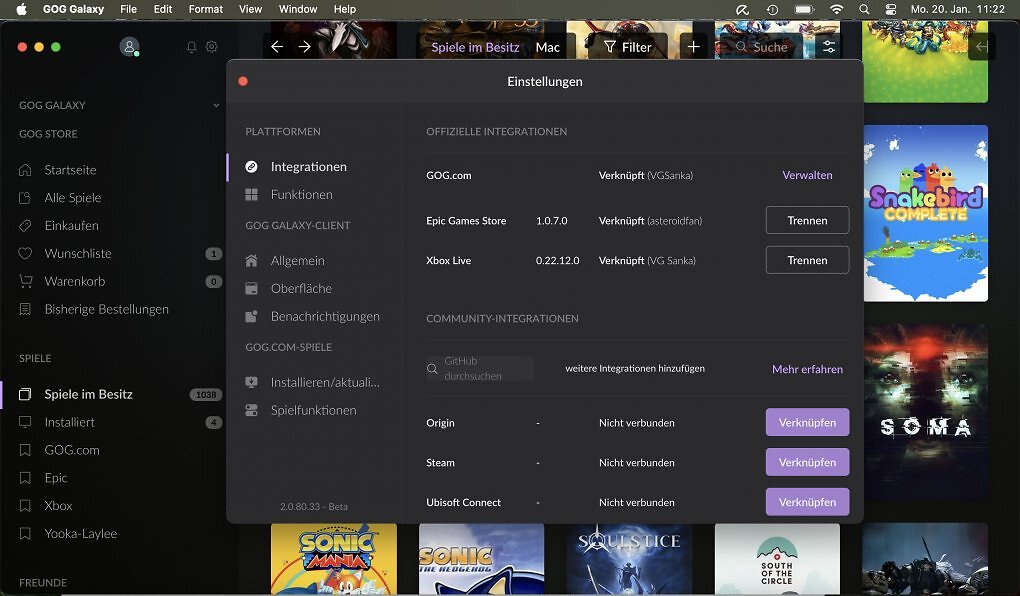Click the Wi-Fi status icon
Image resolution: width=1020 pixels, height=596 pixels.
(x=837, y=9)
